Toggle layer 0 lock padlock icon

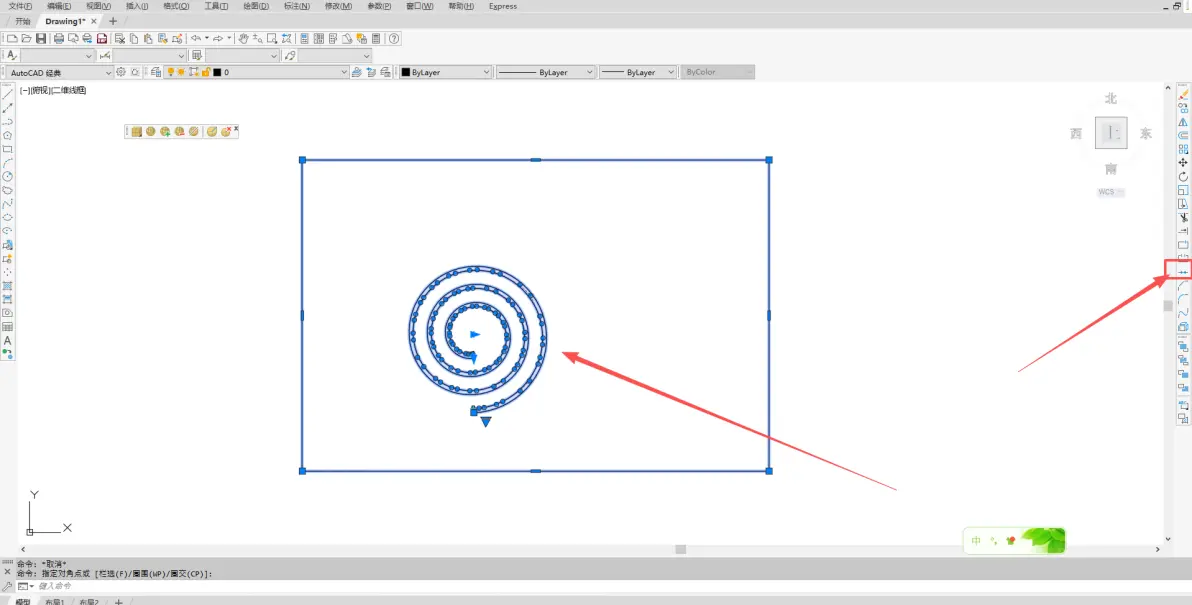point(205,72)
